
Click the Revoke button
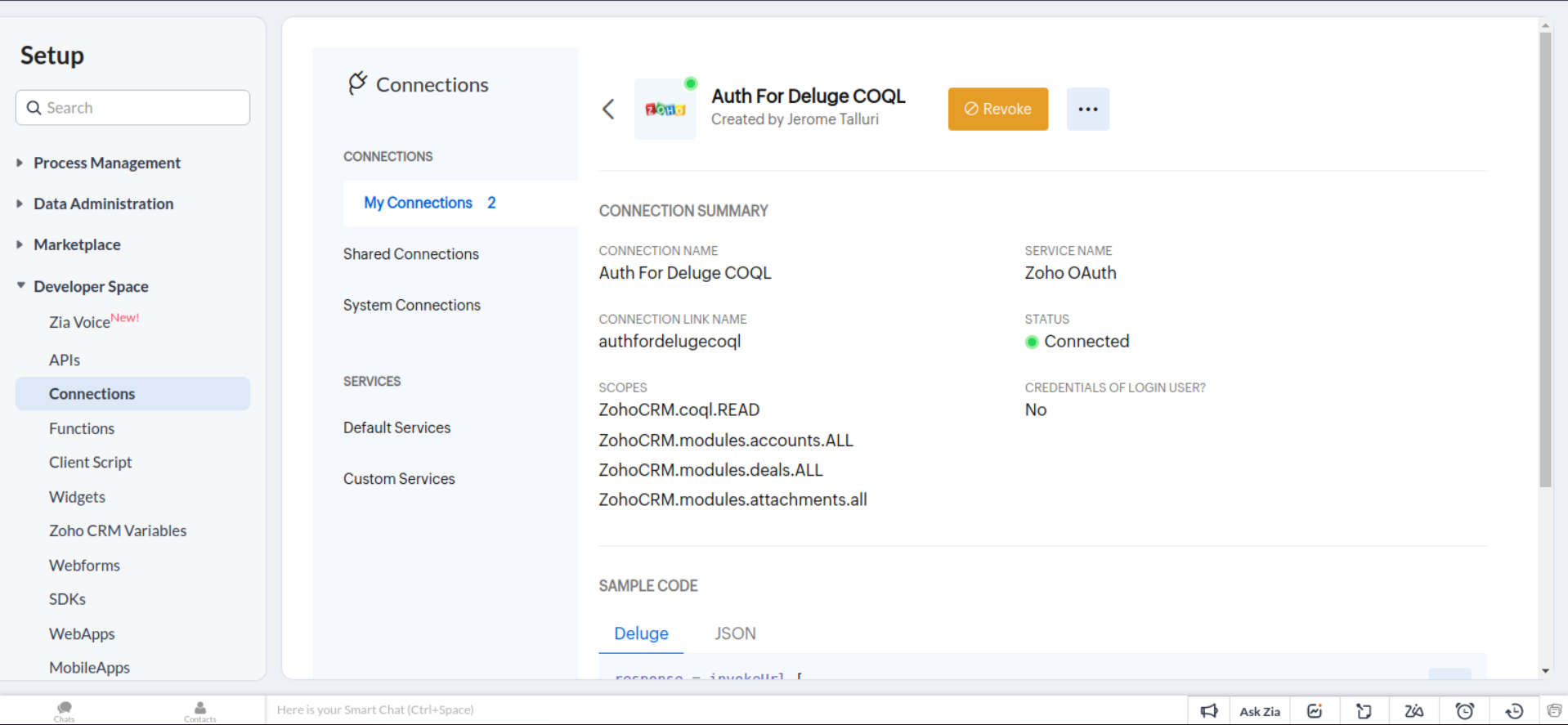[998, 109]
